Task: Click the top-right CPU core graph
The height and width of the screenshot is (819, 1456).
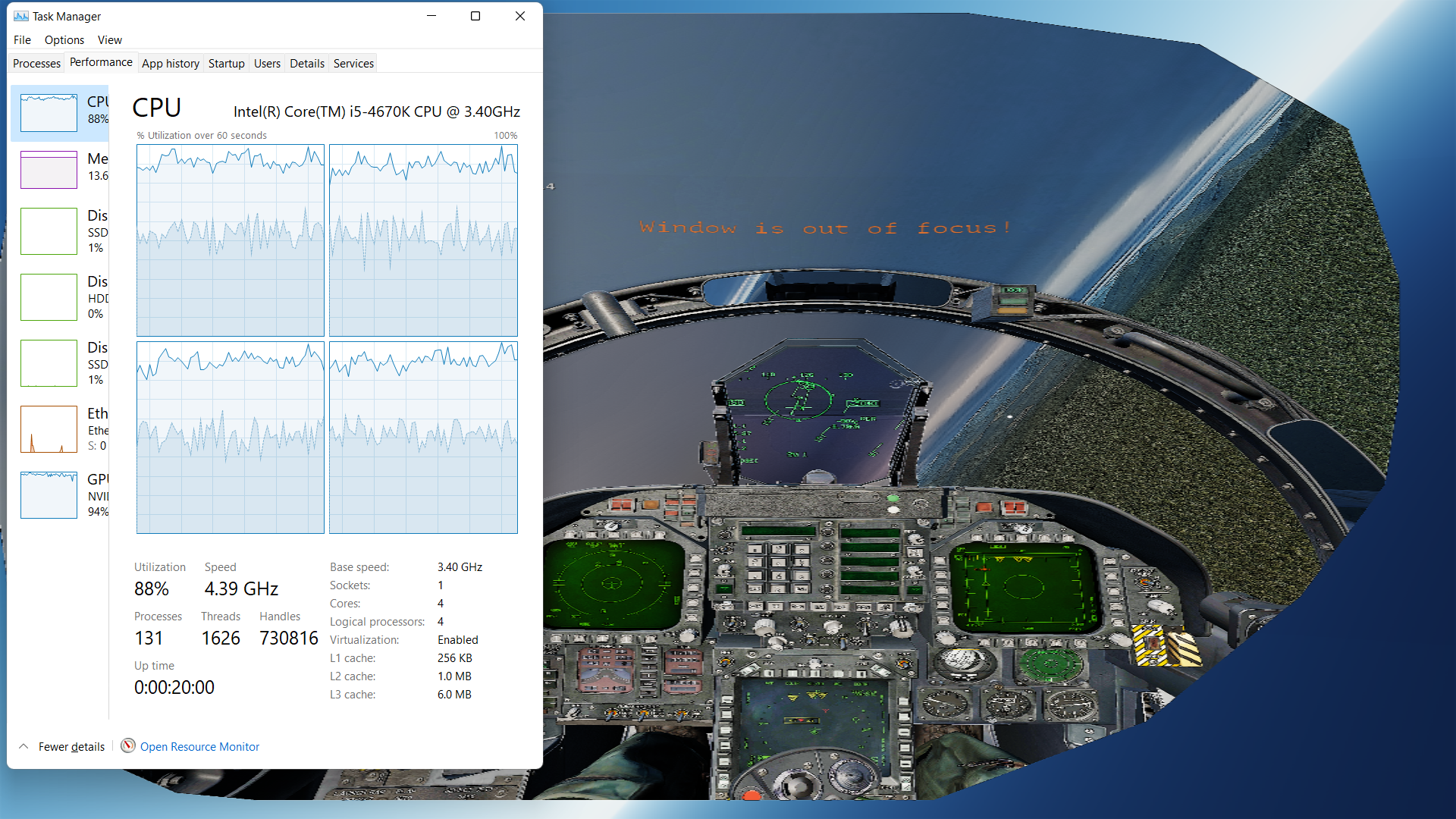Action: pos(423,240)
